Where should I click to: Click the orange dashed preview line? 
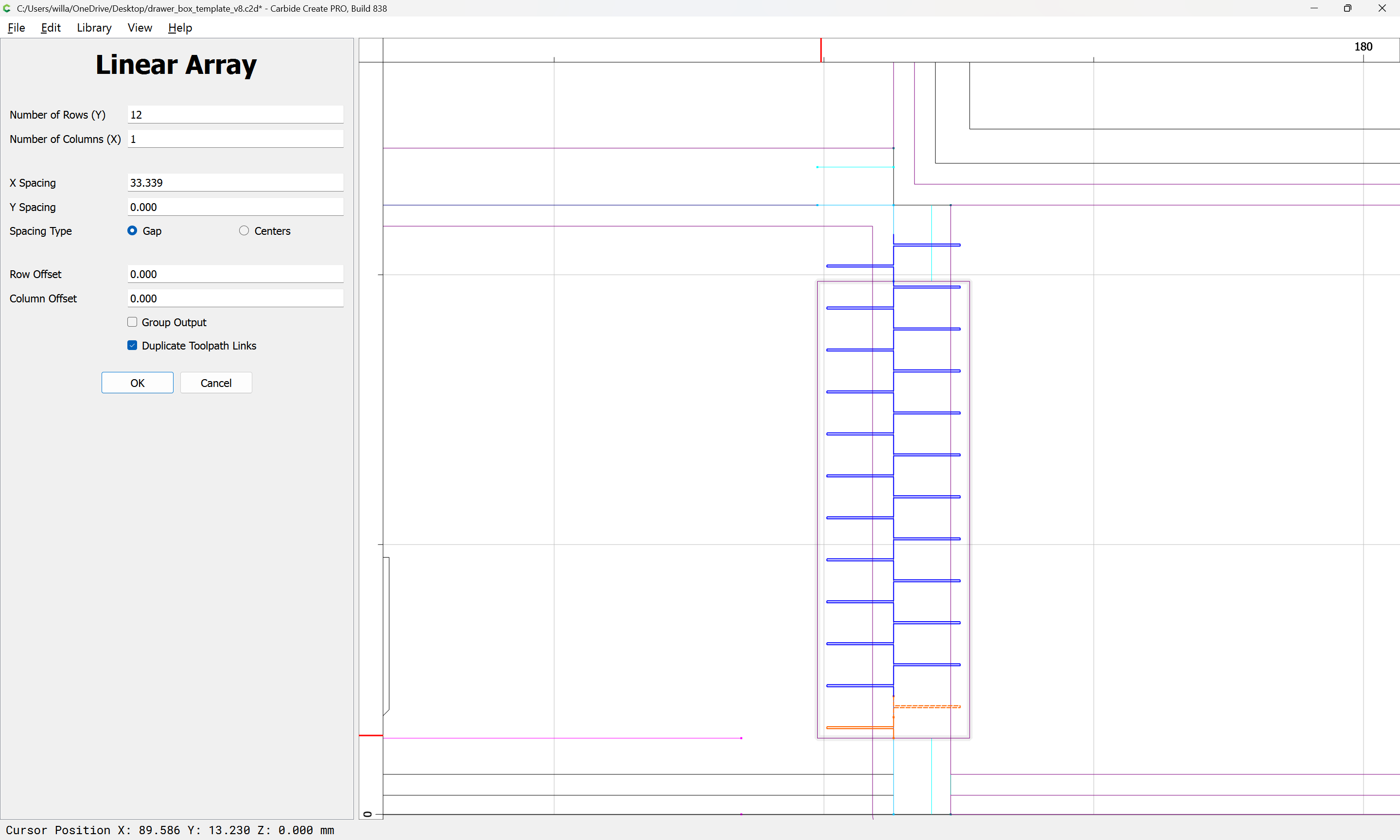point(927,706)
